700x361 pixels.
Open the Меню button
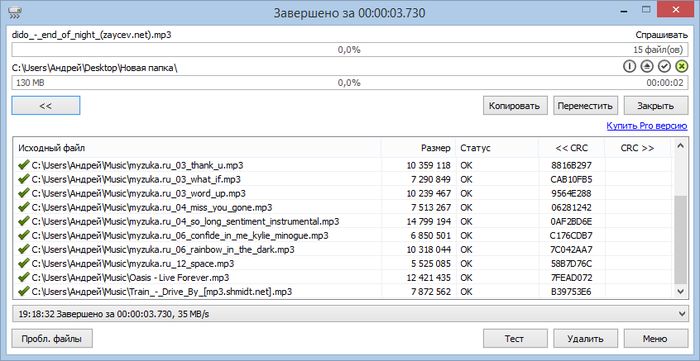tap(655, 339)
